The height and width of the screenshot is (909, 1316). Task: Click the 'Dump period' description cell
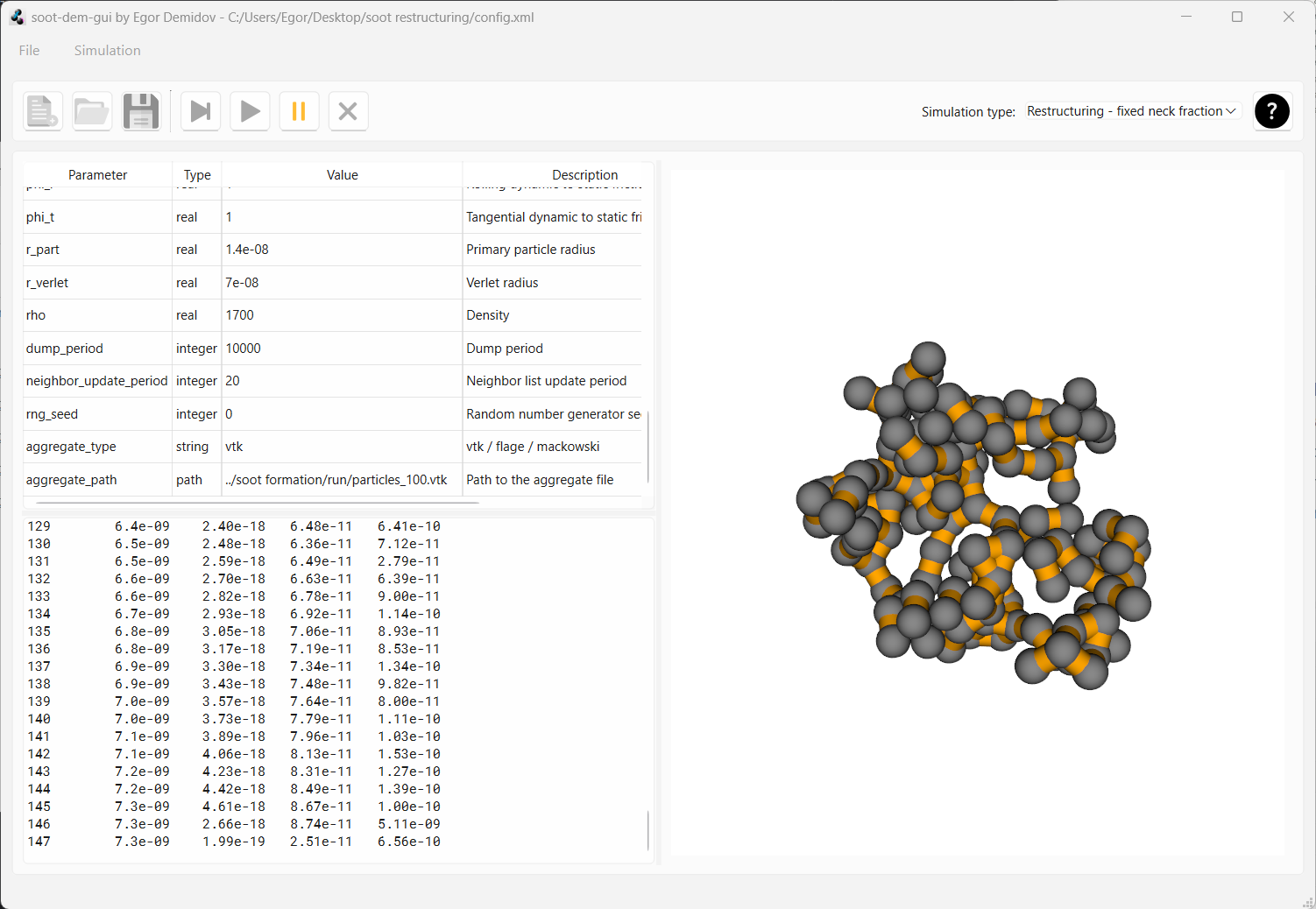505,349
